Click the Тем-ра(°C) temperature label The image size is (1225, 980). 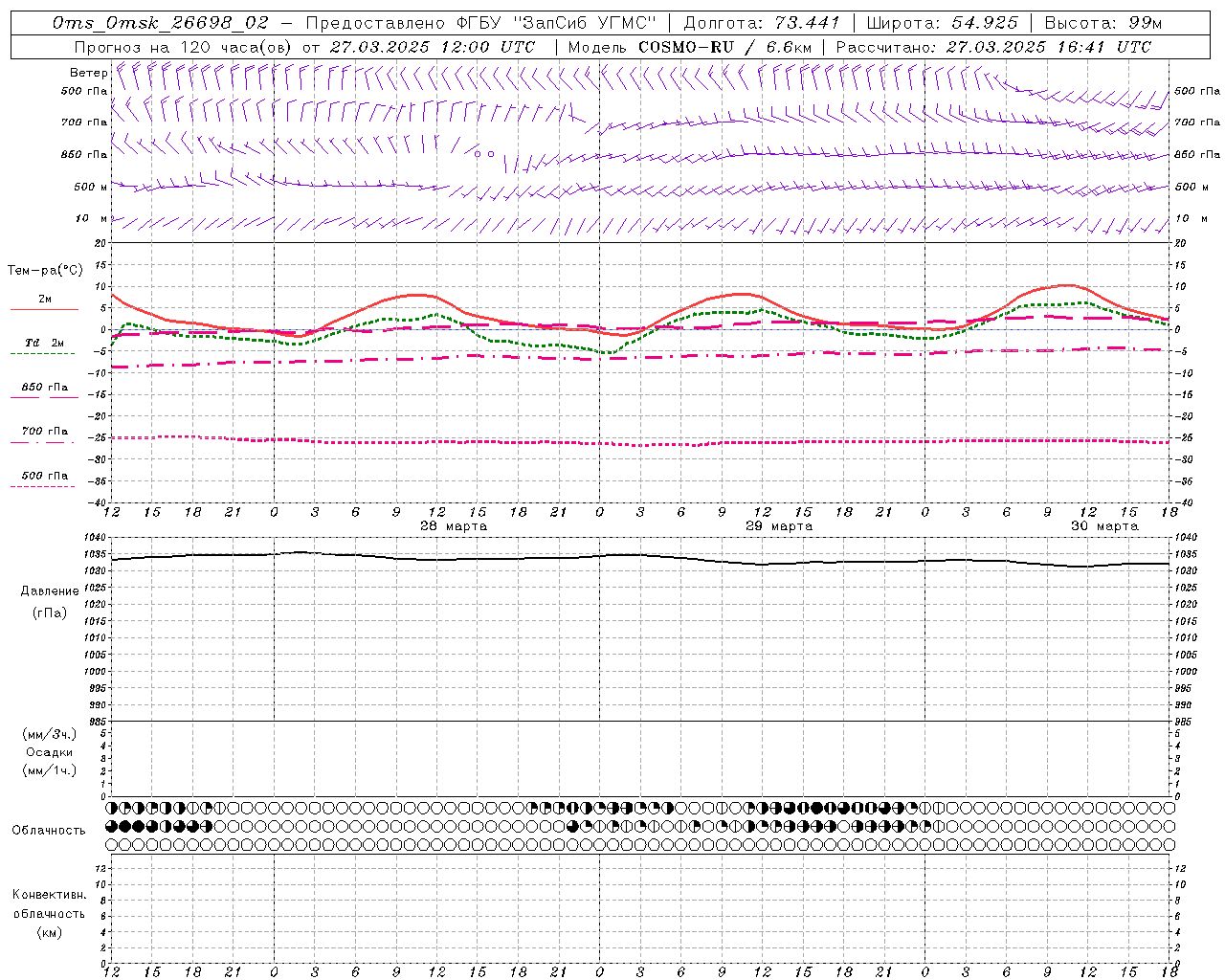tap(45, 271)
